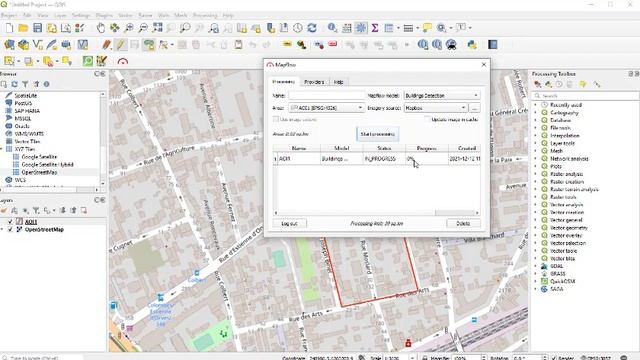Viewport: 640px width, 360px height.
Task: Open the attribute table dropdown arrow in toolbar
Action: pyautogui.click(x=398, y=28)
